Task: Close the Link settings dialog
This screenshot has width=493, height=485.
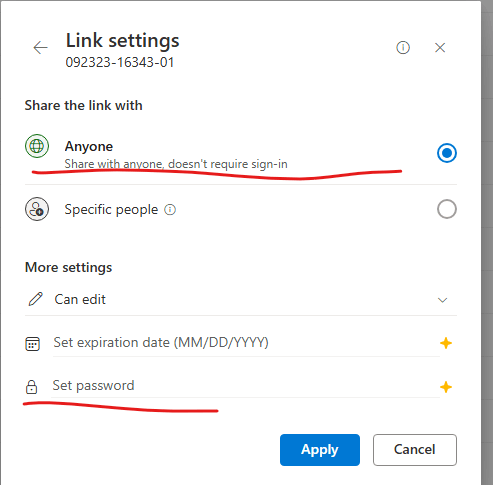Action: 440,48
